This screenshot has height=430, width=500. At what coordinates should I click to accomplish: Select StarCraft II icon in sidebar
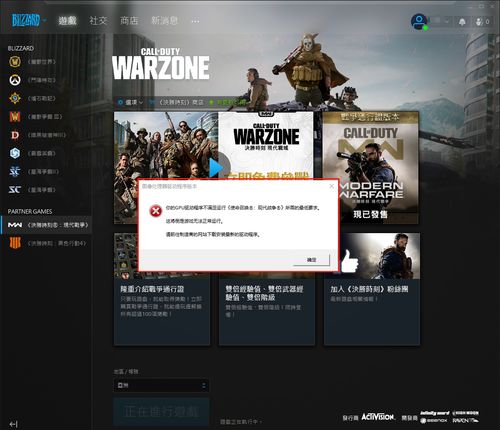pos(15,172)
